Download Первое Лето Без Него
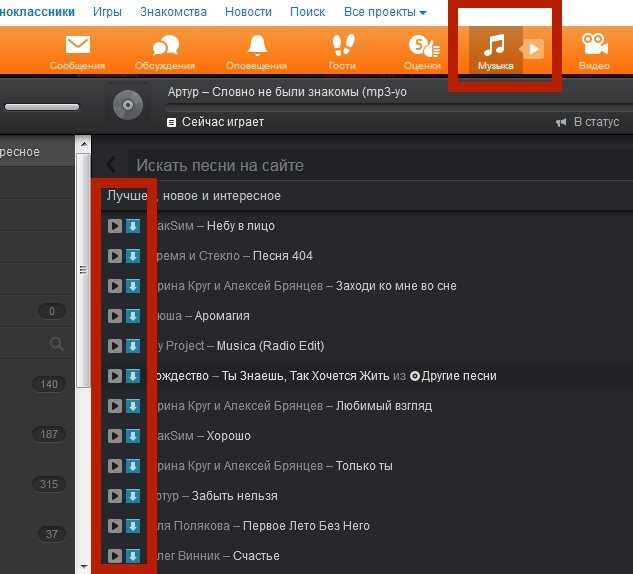 133,526
